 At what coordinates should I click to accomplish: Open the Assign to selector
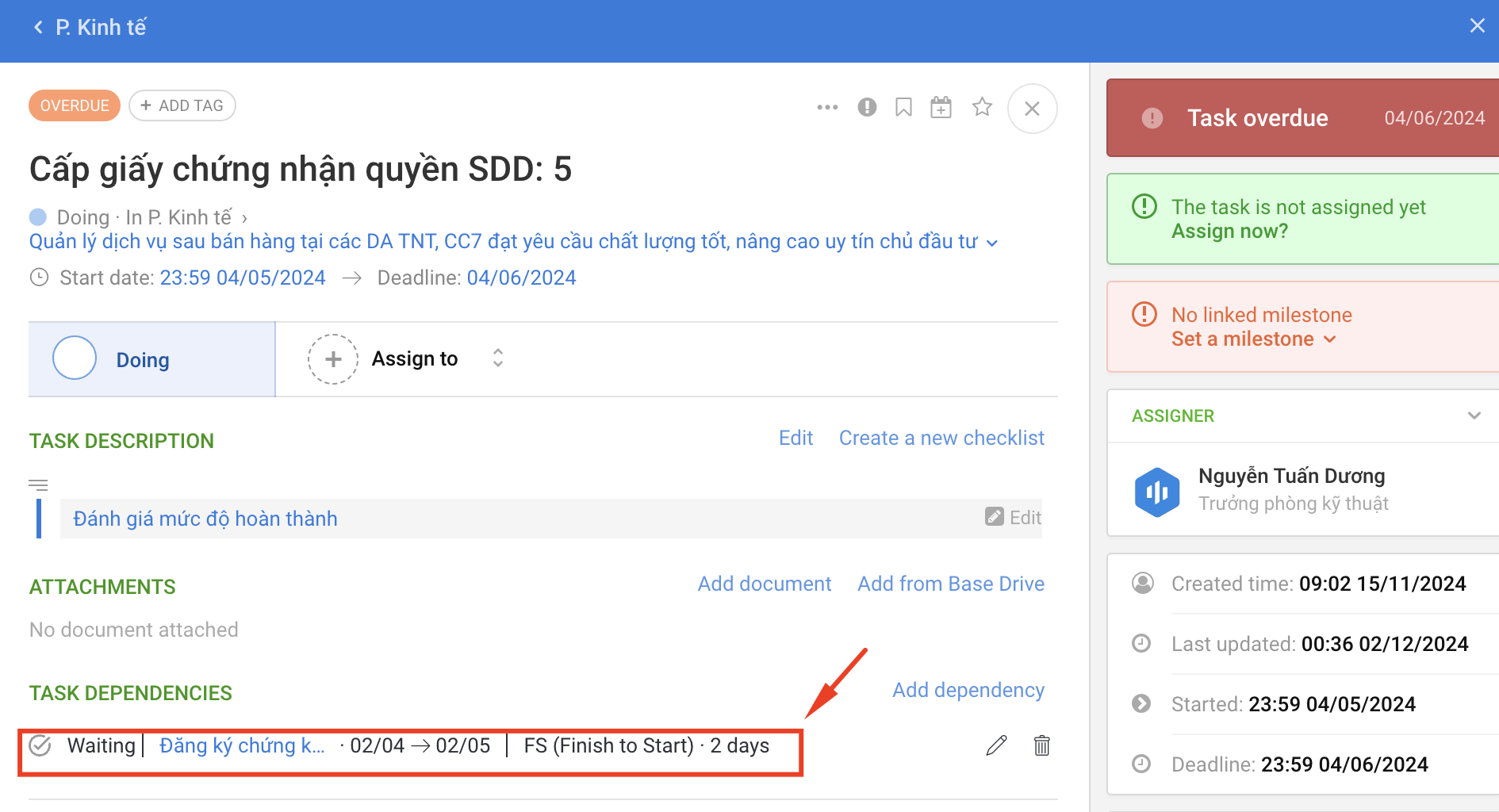pyautogui.click(x=415, y=358)
